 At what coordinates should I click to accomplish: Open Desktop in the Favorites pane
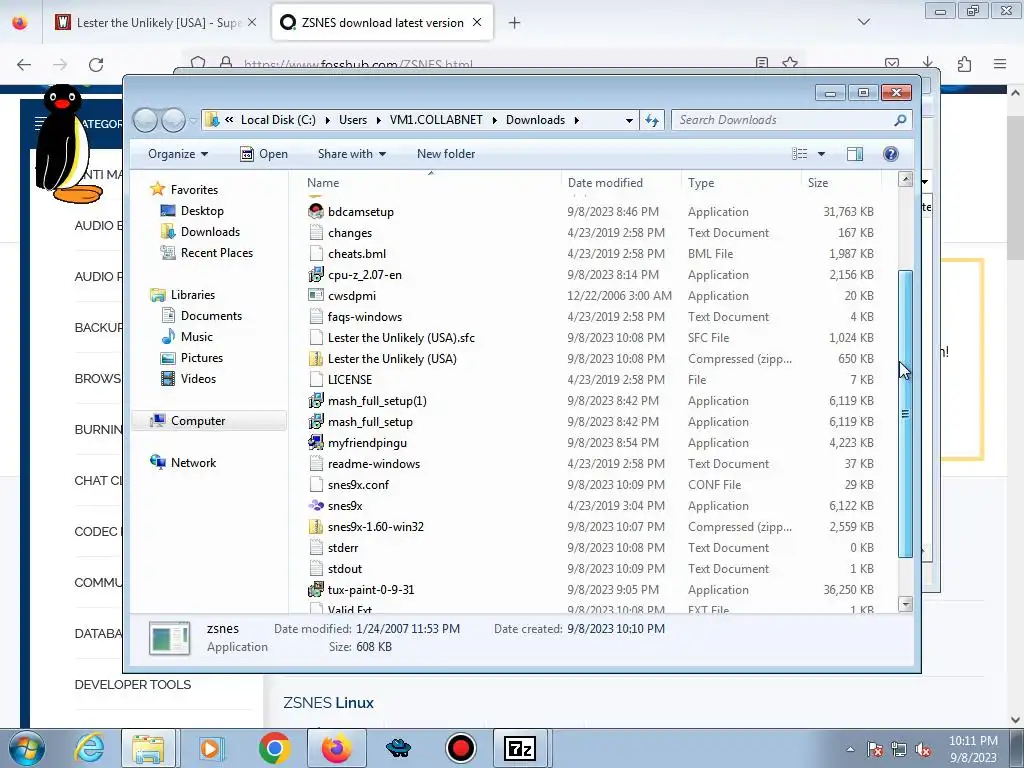point(202,211)
